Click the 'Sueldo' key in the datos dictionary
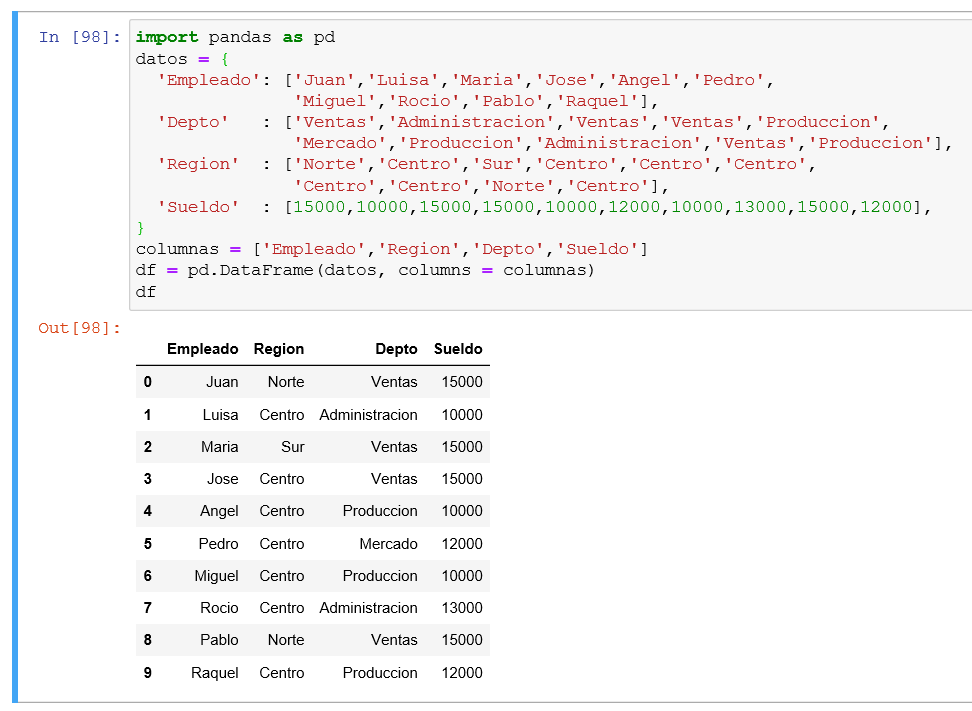The width and height of the screenshot is (972, 711). pyautogui.click(x=198, y=207)
